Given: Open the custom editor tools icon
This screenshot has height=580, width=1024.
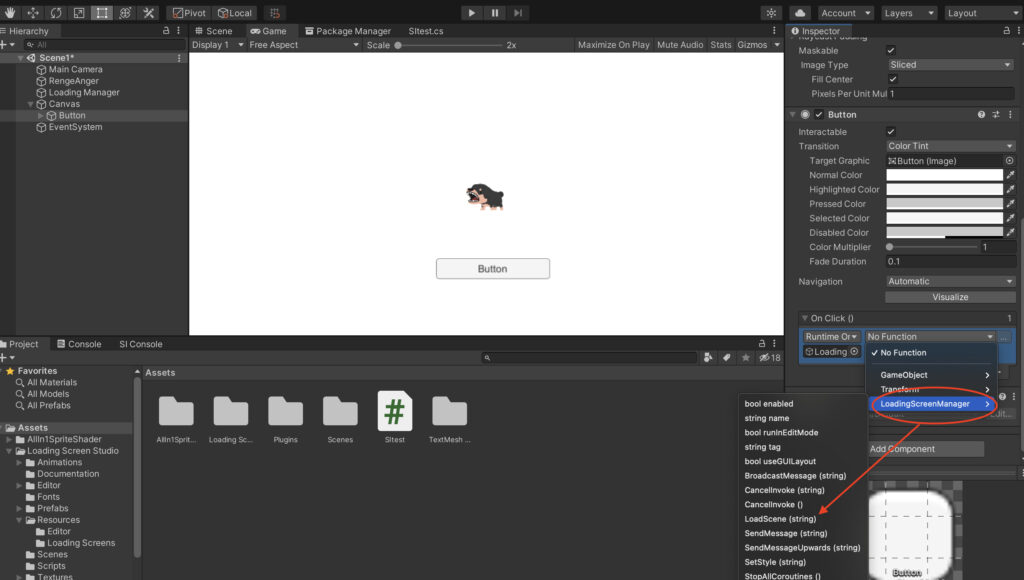Looking at the screenshot, I should coord(148,12).
